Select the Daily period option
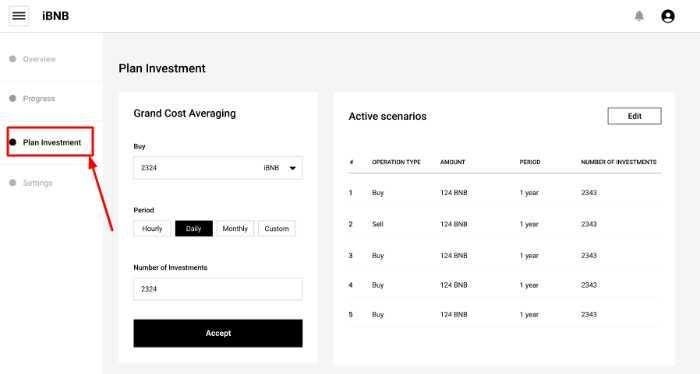 [x=194, y=229]
